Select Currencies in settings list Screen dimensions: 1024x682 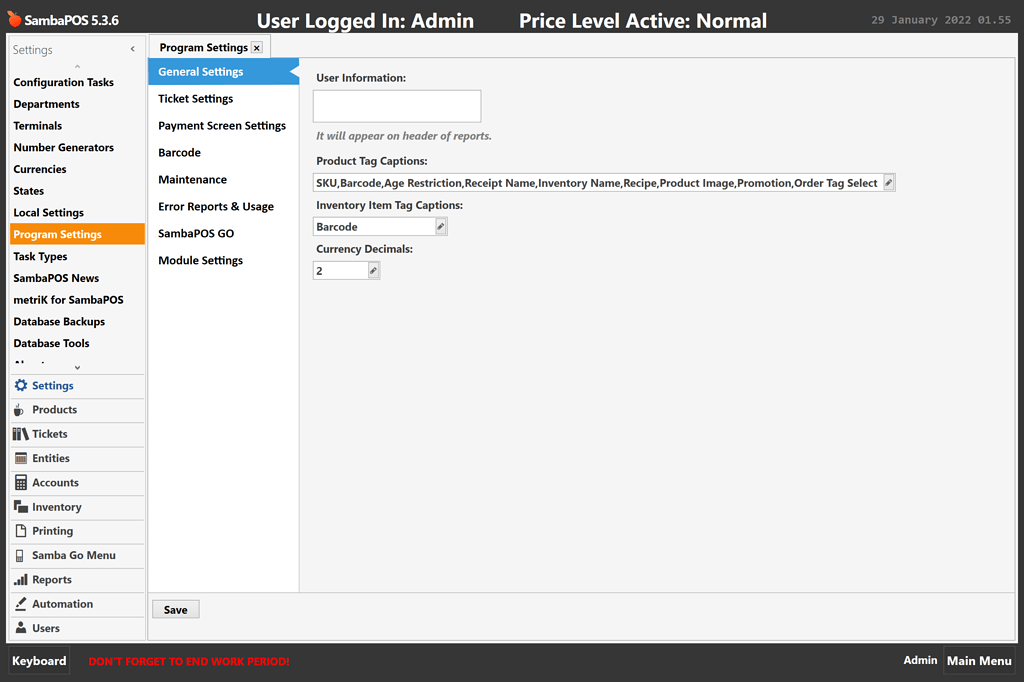click(x=78, y=169)
